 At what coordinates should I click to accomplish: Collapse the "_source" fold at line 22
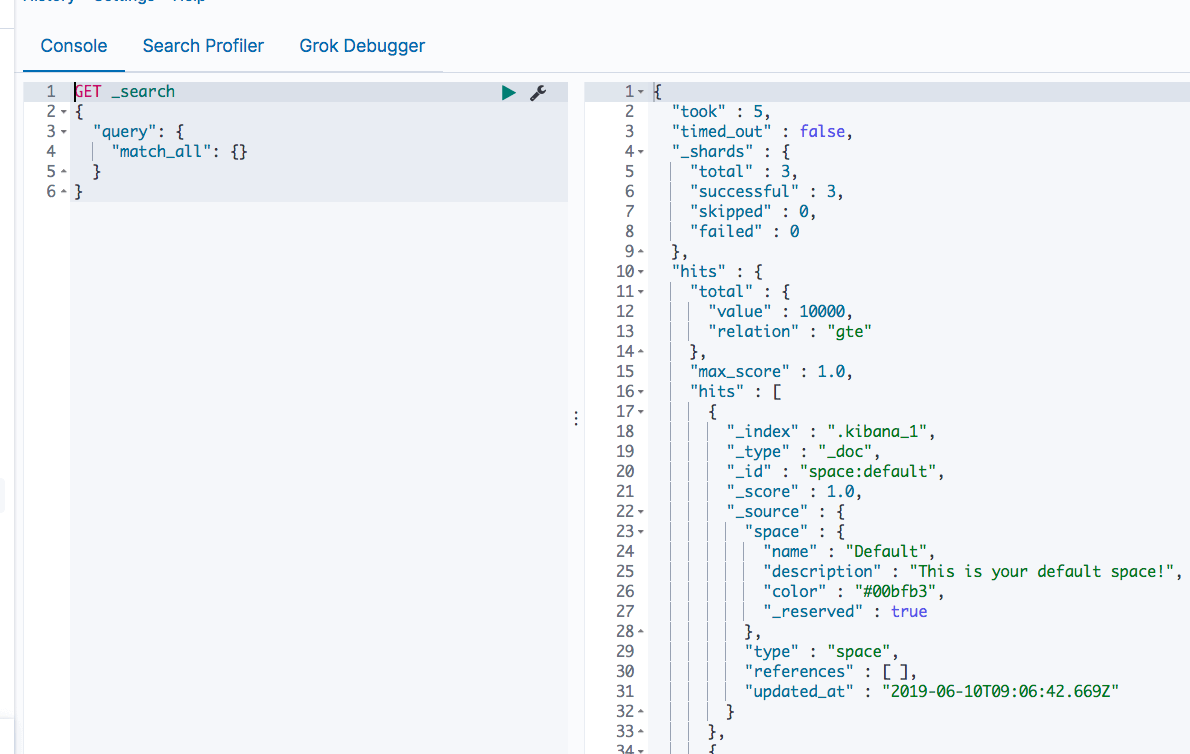(x=641, y=512)
